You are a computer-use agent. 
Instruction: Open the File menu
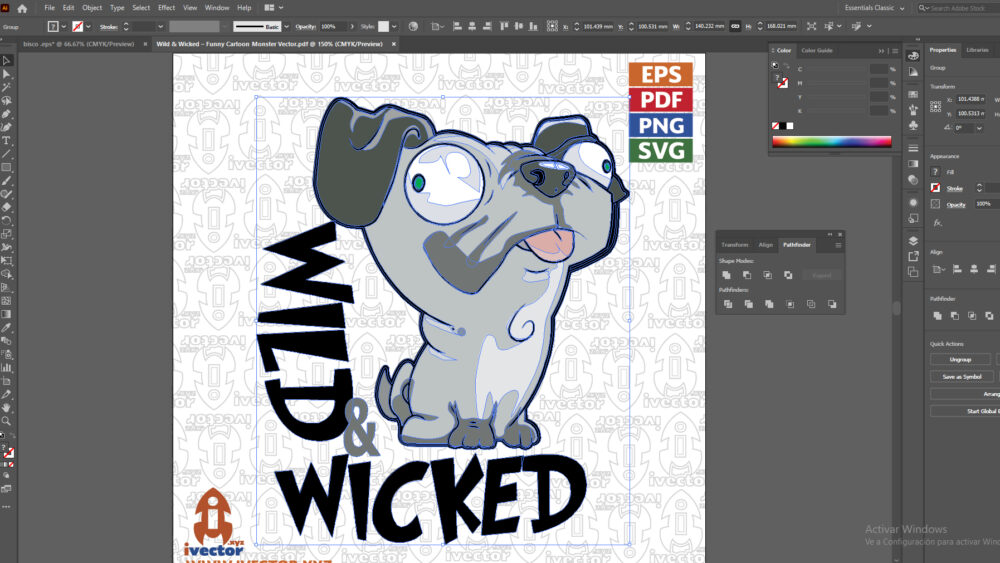49,8
